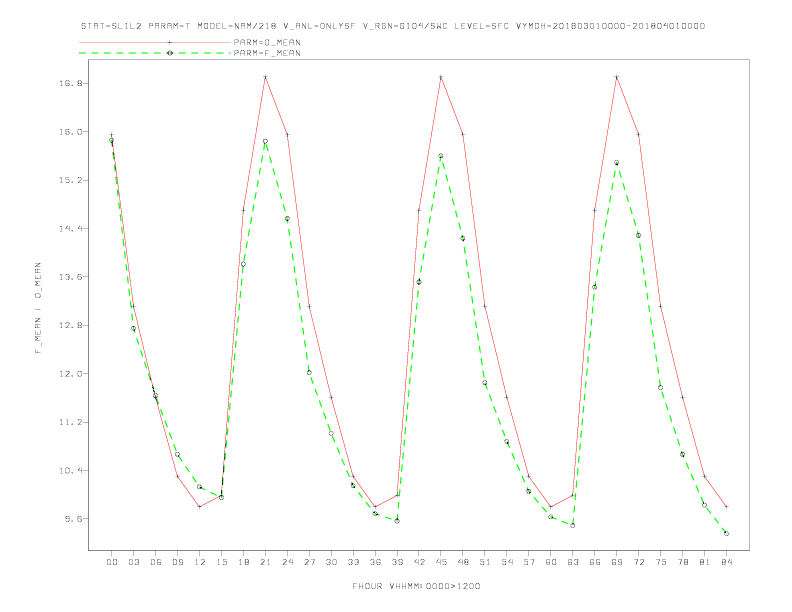Click the 11.2 y-axis tick label
The width and height of the screenshot is (792, 612).
(70, 423)
